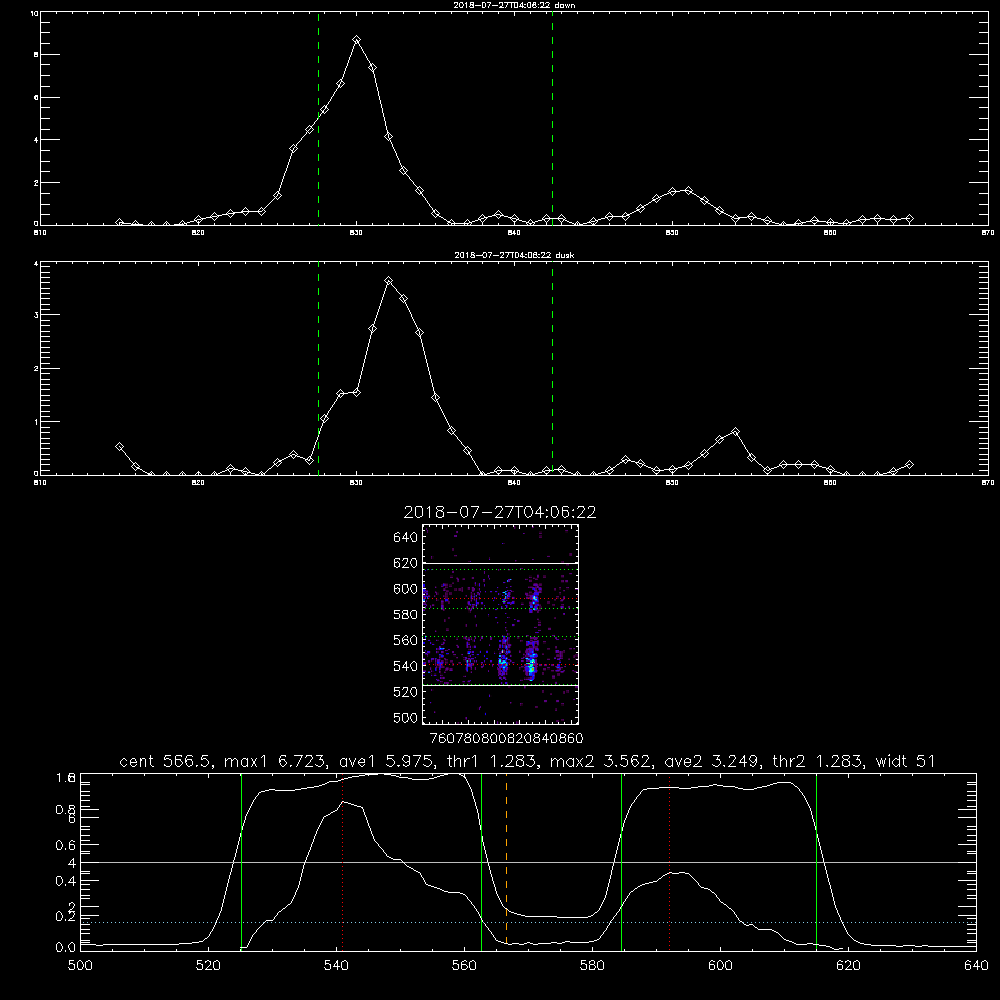Click the 'thr2 1.283' value
The image size is (1000, 1000).
(817, 761)
